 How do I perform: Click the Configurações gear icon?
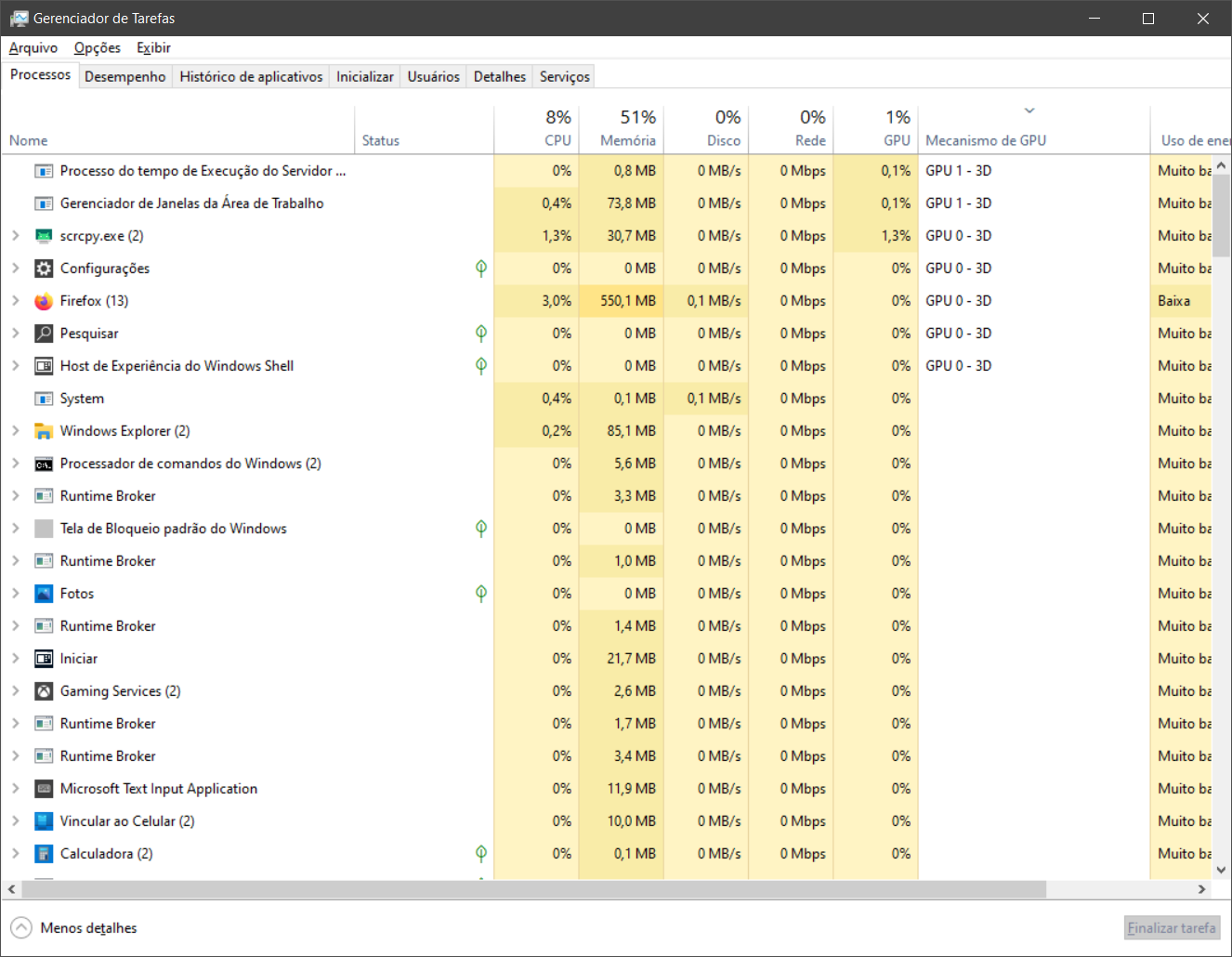pyautogui.click(x=44, y=269)
